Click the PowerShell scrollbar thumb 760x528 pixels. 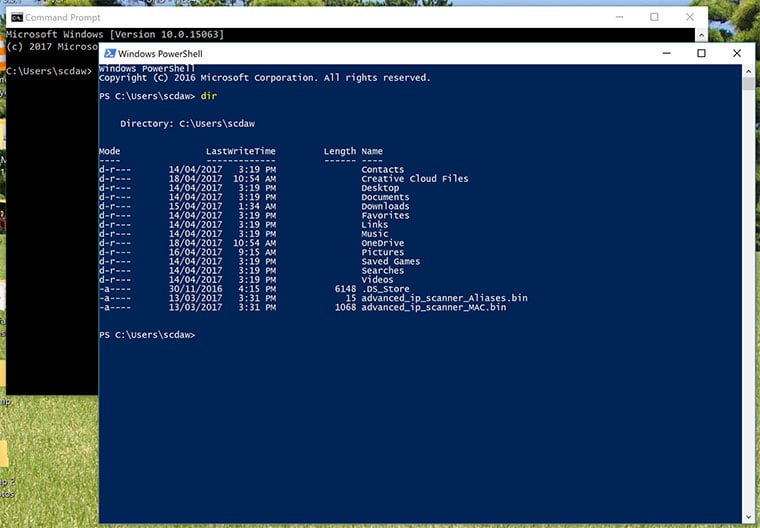(748, 83)
